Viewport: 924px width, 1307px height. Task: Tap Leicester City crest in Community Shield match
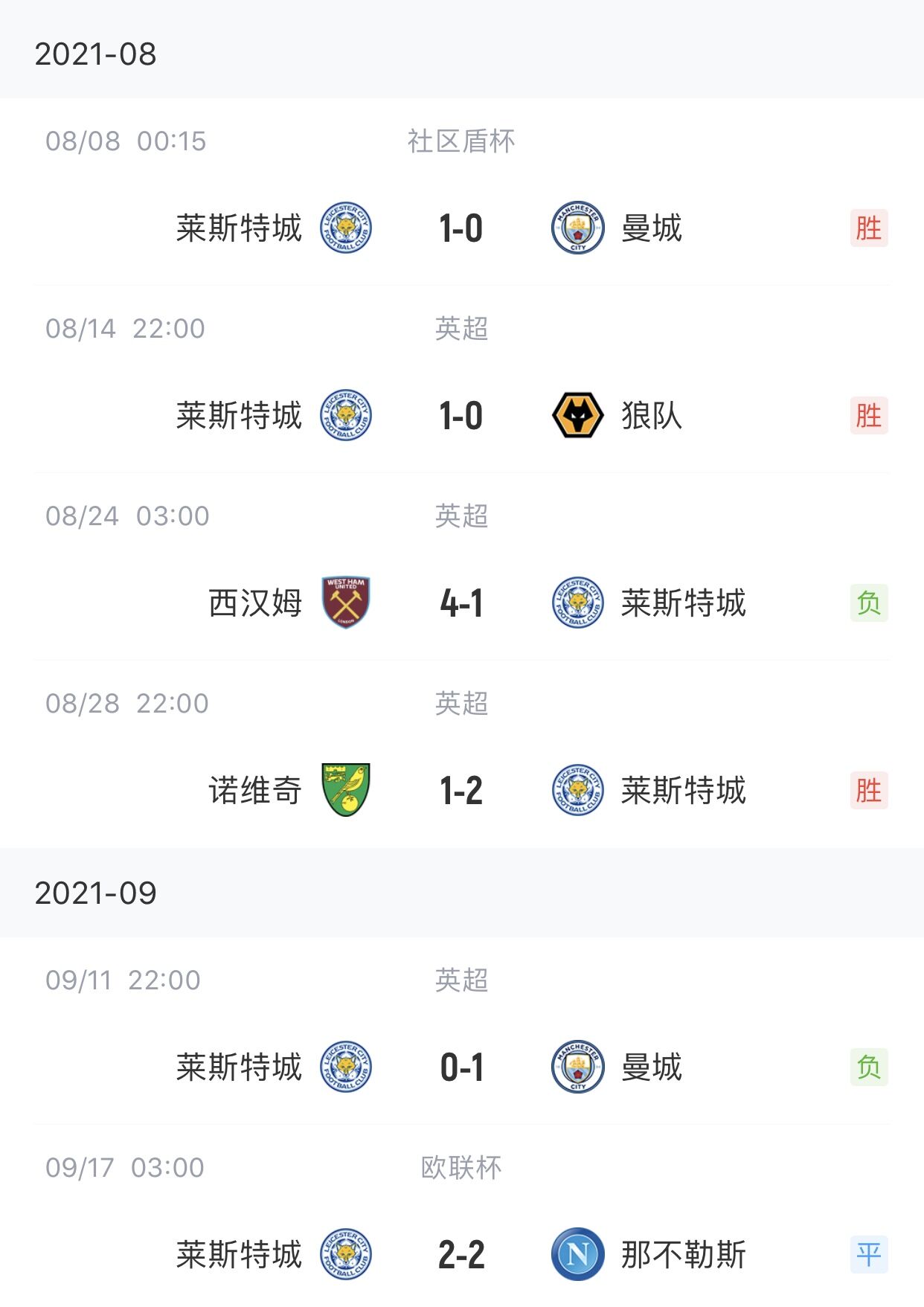pos(346,228)
